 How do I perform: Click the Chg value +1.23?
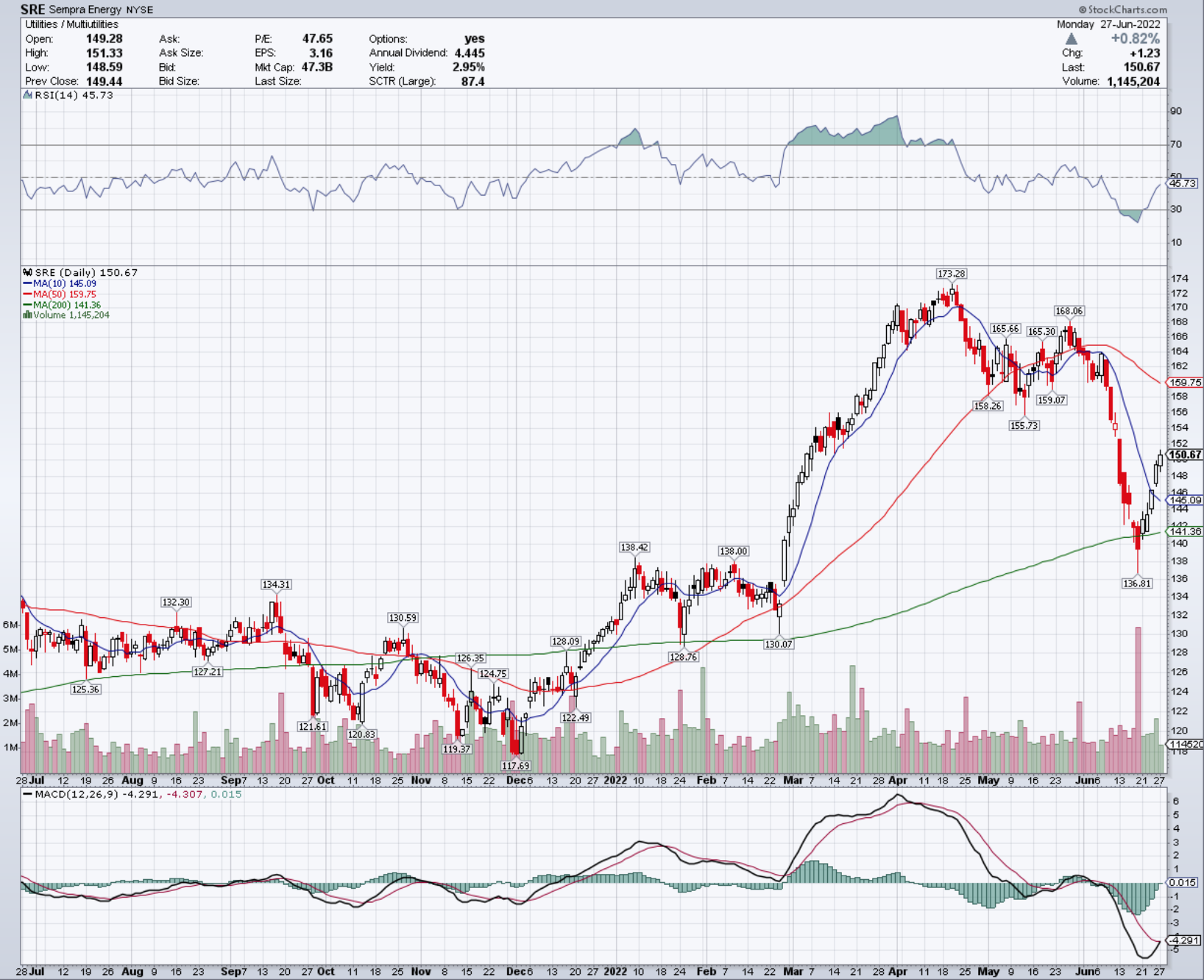(1144, 53)
